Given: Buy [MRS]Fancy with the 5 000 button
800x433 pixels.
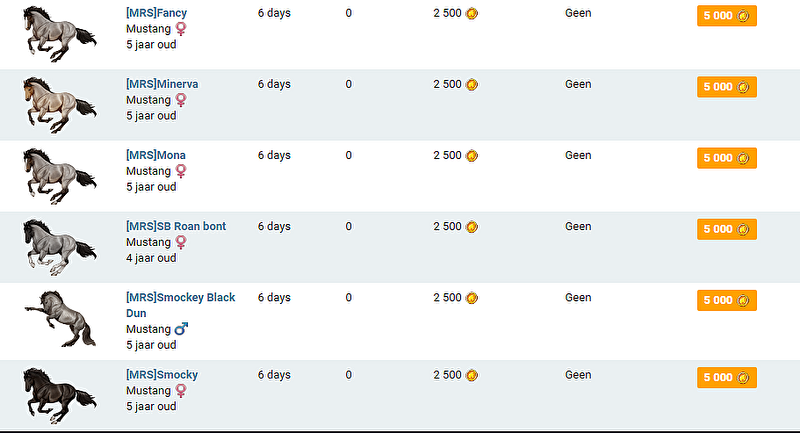Looking at the screenshot, I should click(726, 16).
